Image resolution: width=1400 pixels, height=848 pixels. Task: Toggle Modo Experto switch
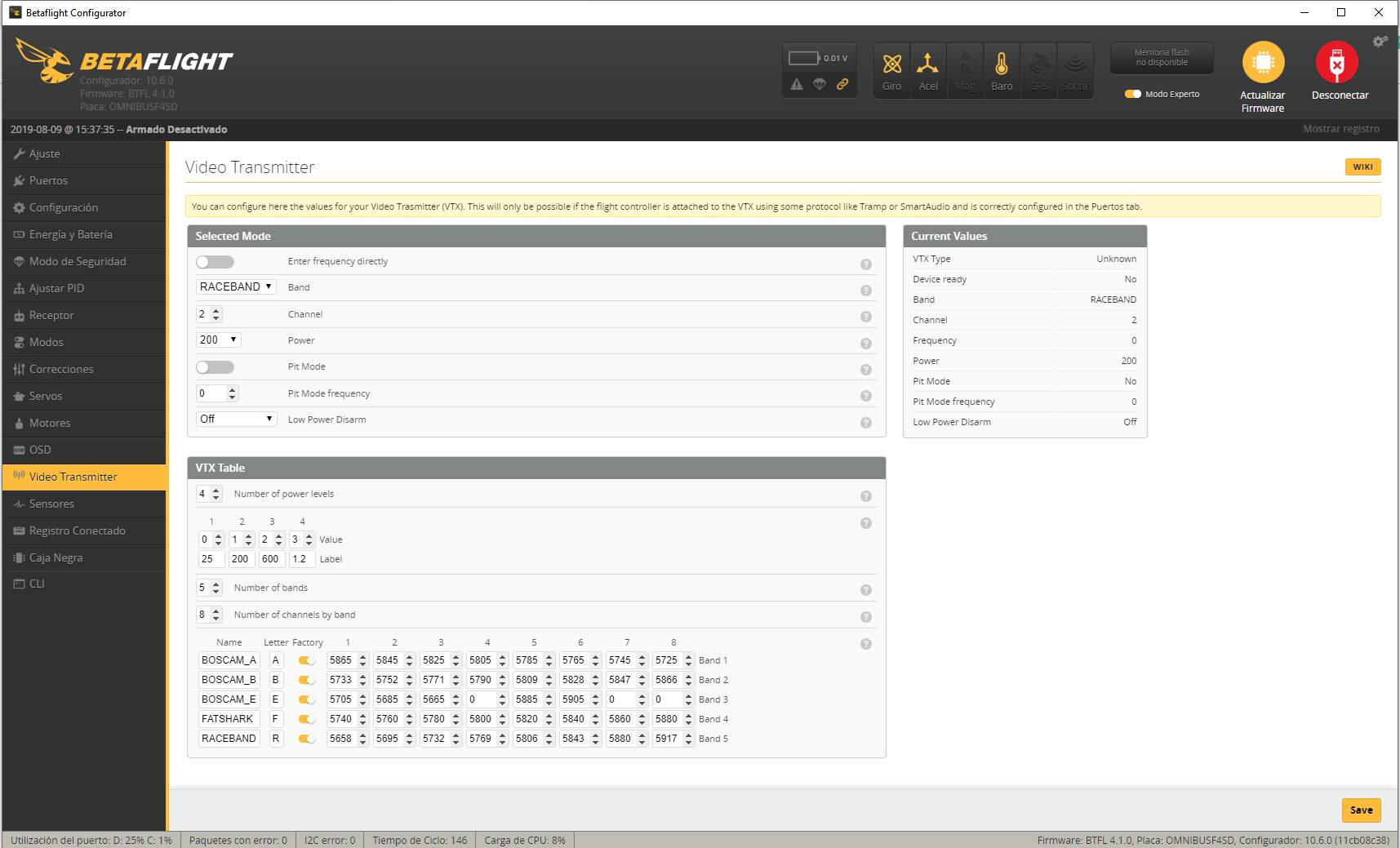click(1133, 94)
